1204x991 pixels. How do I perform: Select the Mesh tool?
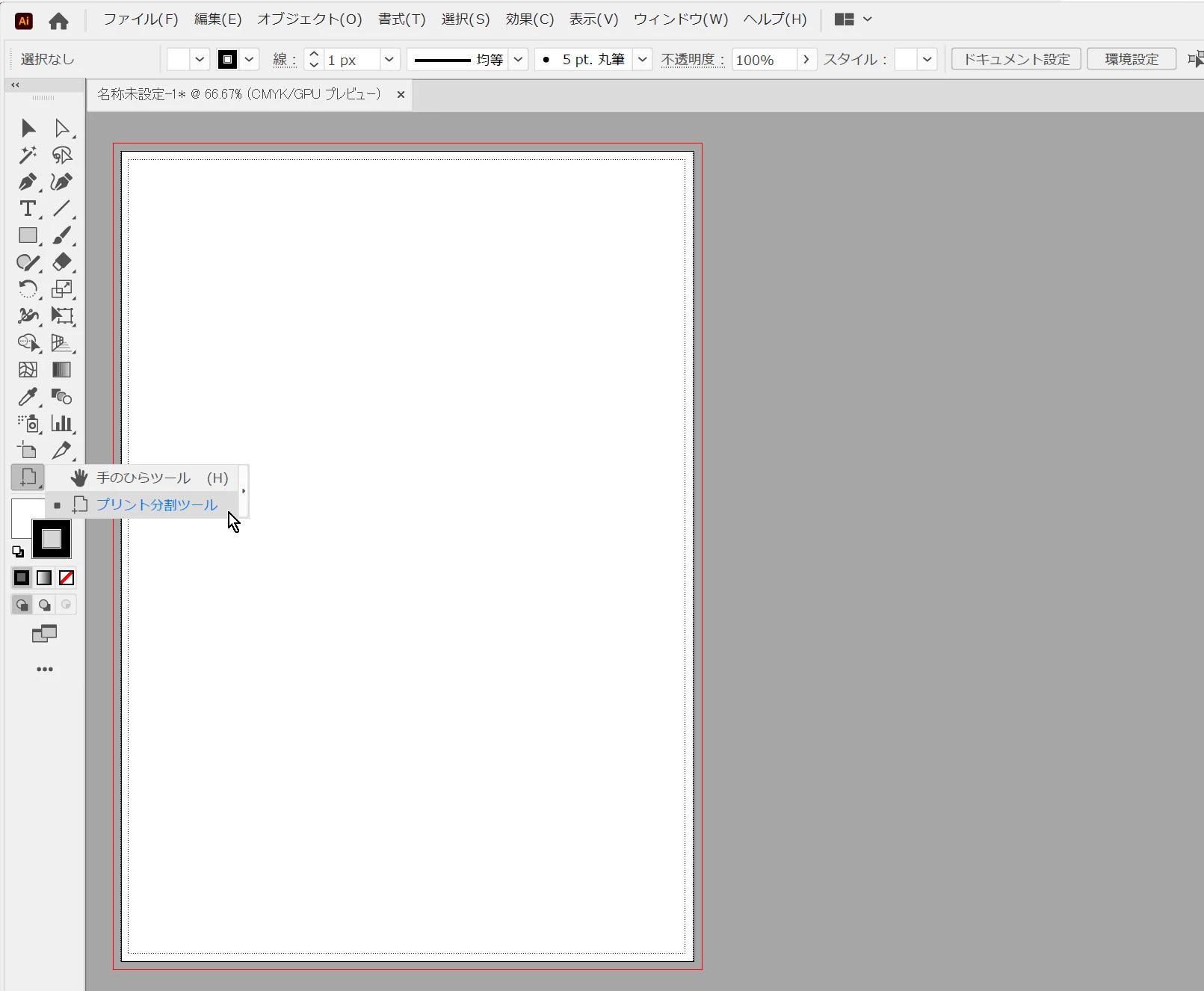(28, 370)
